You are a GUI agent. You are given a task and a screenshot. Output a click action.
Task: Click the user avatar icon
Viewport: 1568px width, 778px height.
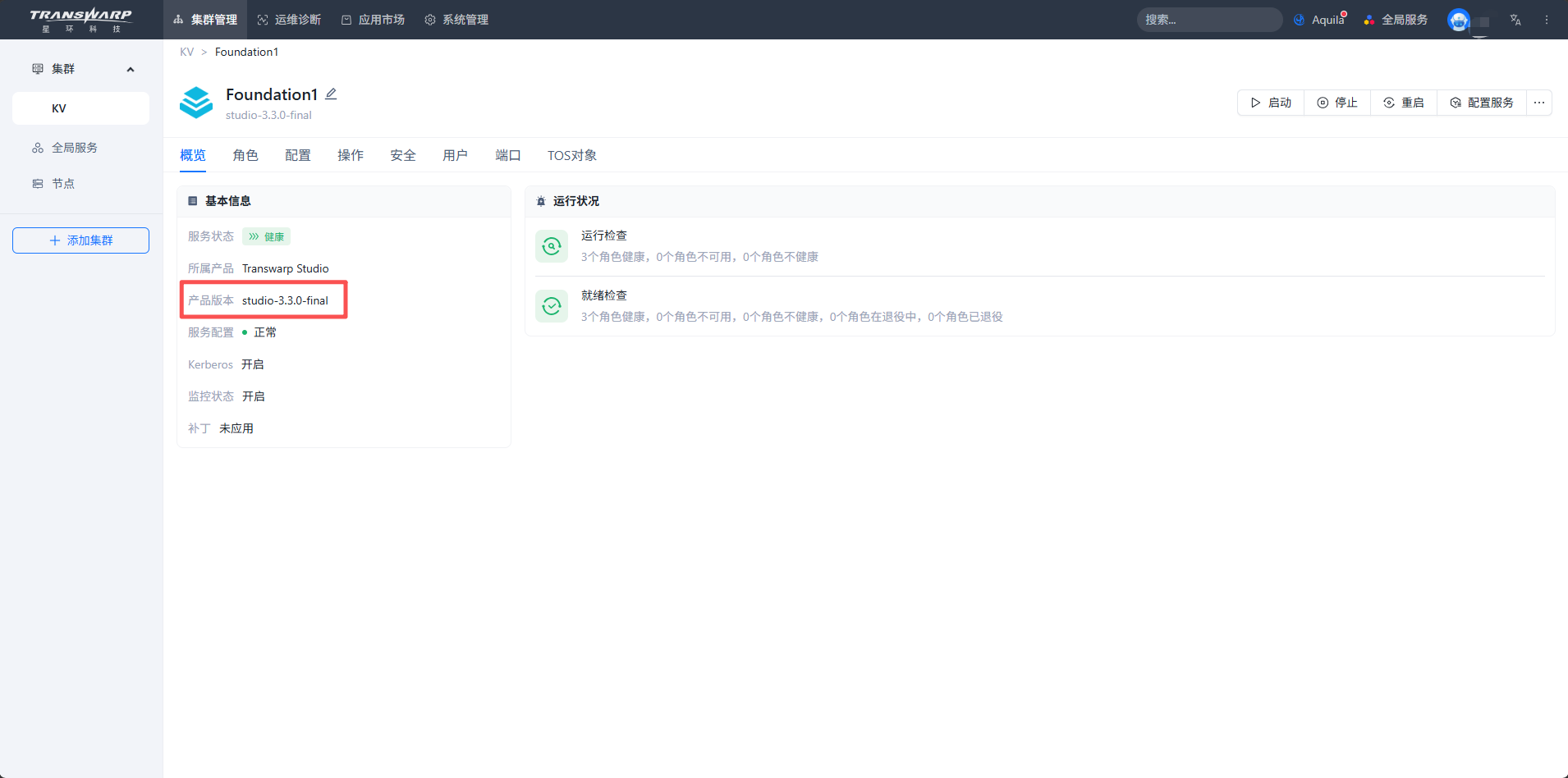tap(1459, 20)
